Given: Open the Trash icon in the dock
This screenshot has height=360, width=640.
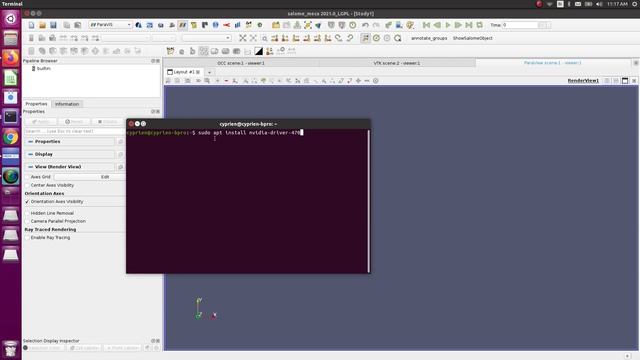Looking at the screenshot, I should click(11, 349).
